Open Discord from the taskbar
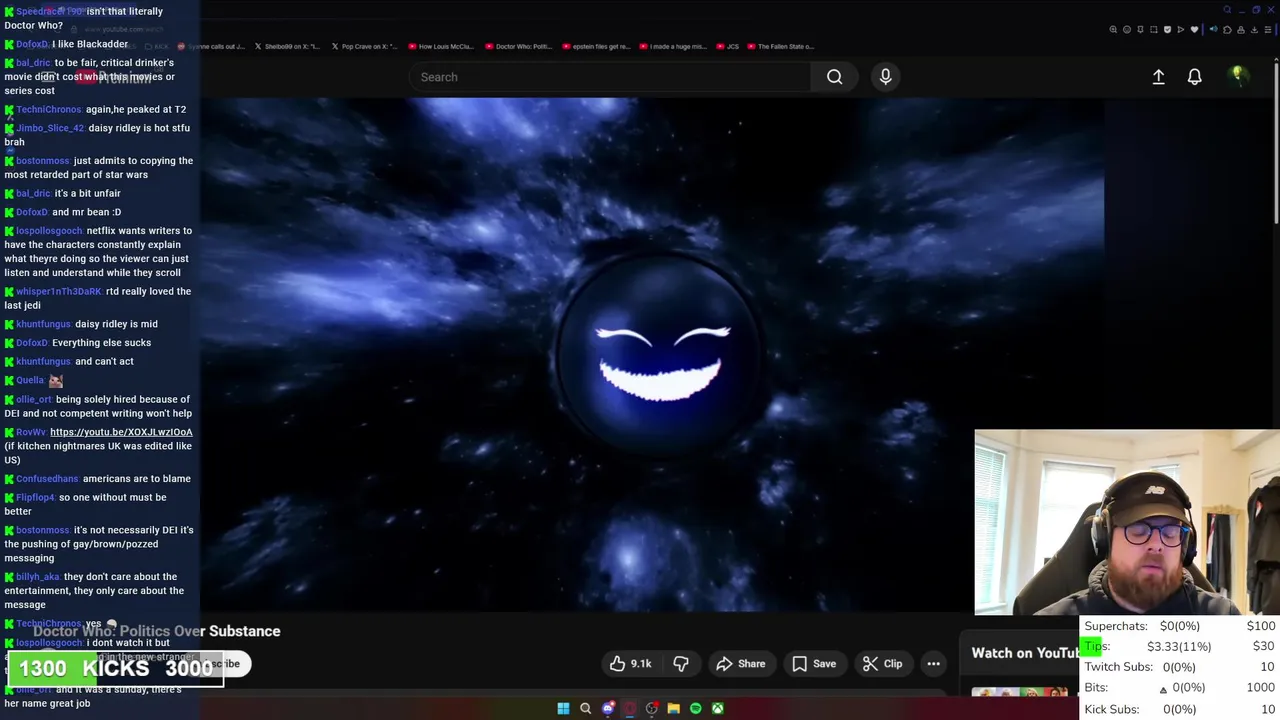 [x=608, y=708]
